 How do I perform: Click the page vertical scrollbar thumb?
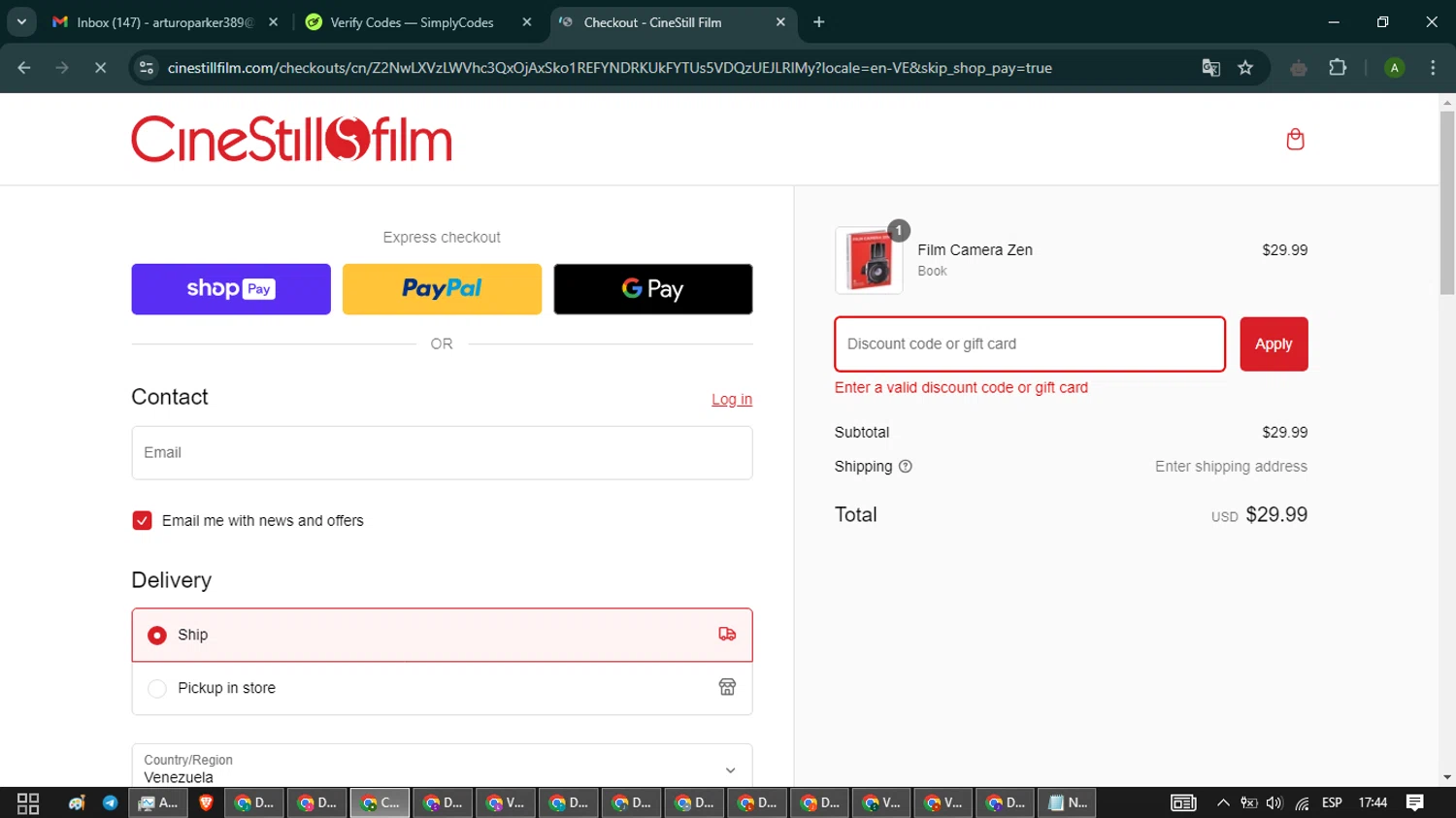(1447, 202)
